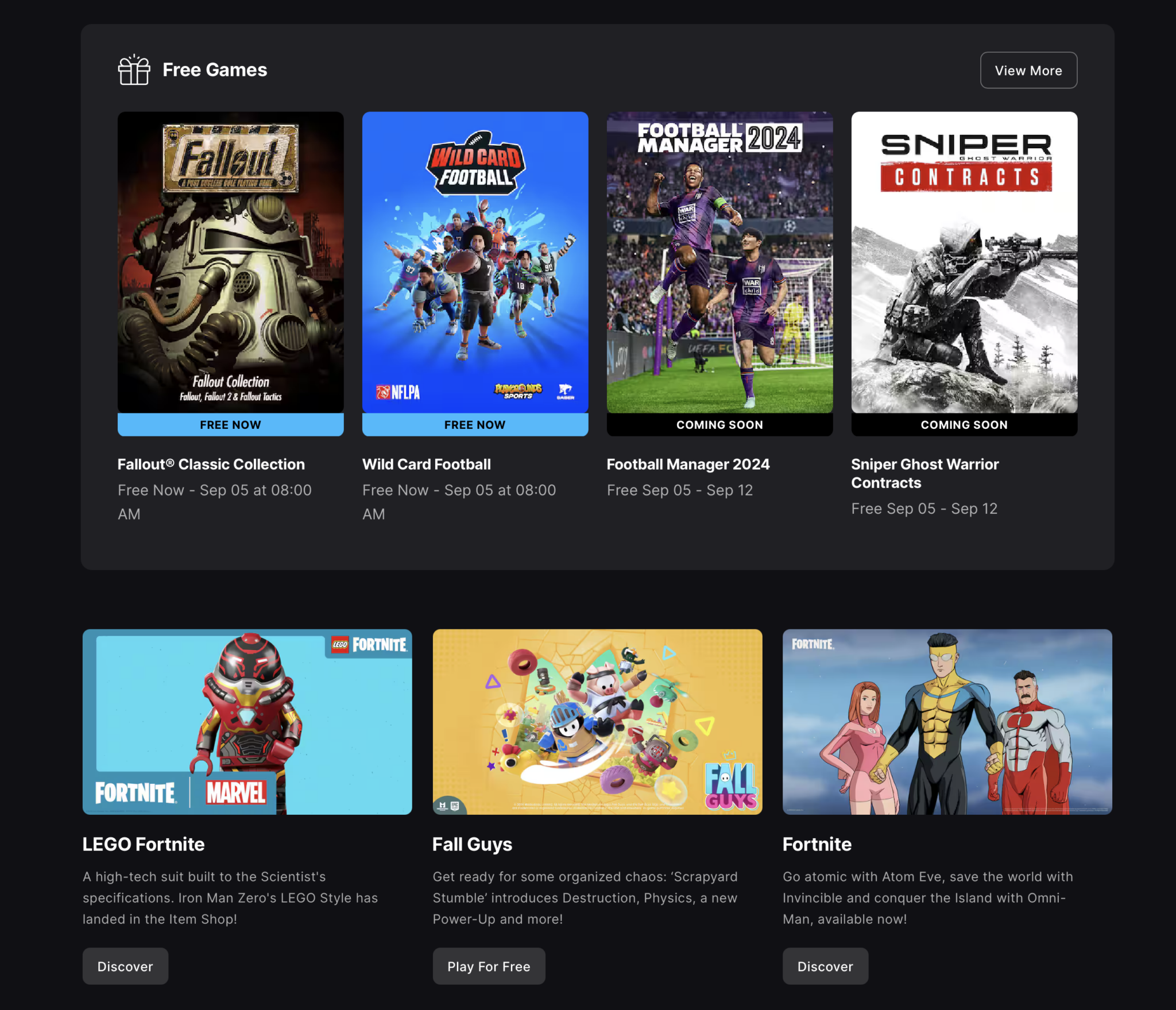Screen dimensions: 1176x1010
Task: Open the Wild Card Football title link
Action: tap(427, 464)
